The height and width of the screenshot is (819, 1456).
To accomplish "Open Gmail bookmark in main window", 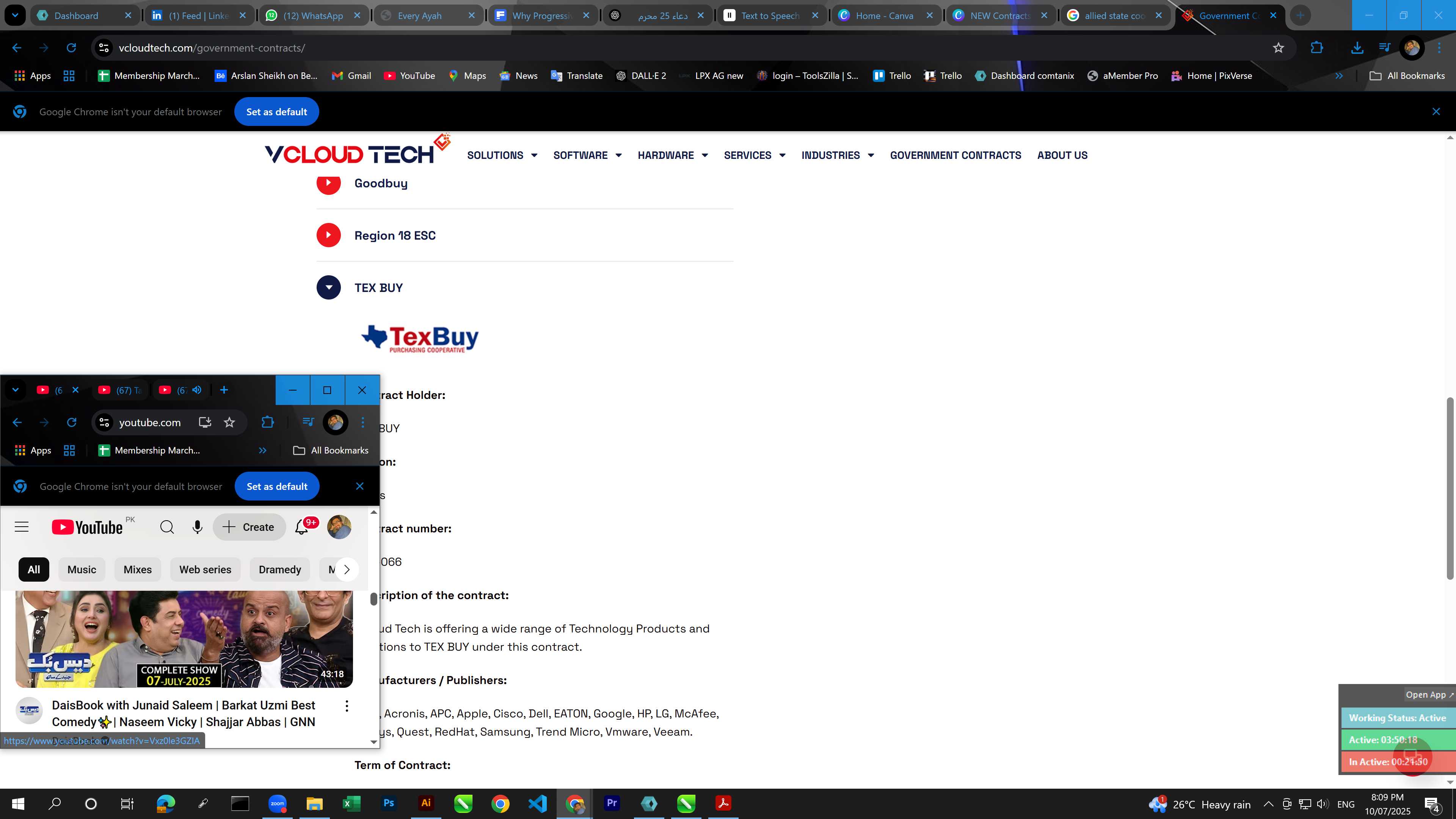I will pyautogui.click(x=351, y=76).
